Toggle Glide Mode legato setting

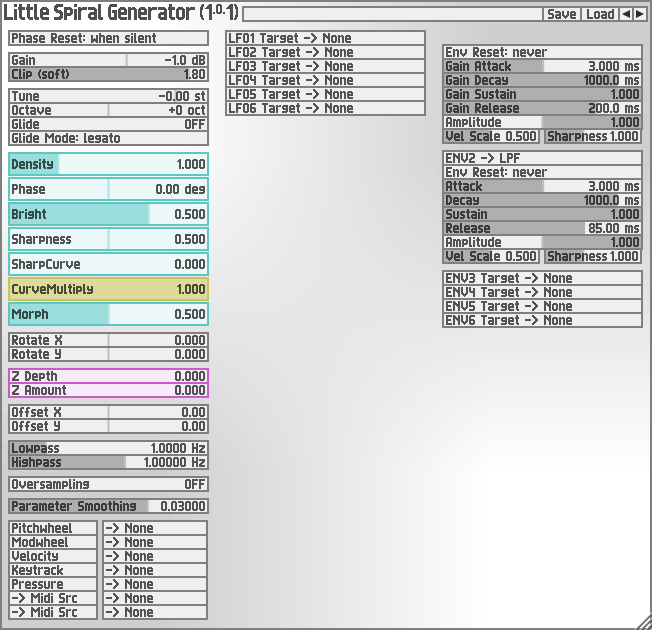[108, 138]
